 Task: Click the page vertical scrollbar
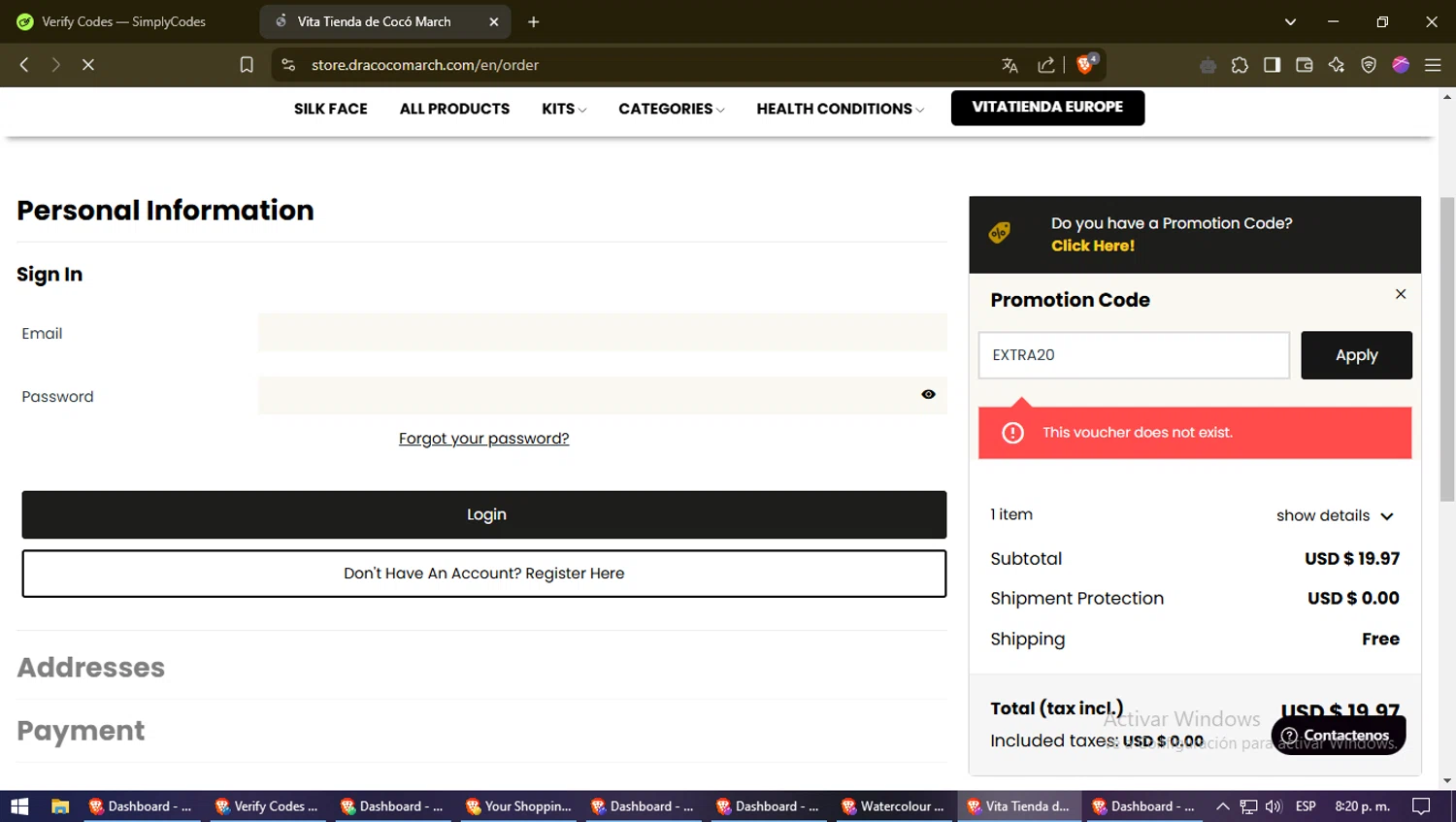[1447, 349]
